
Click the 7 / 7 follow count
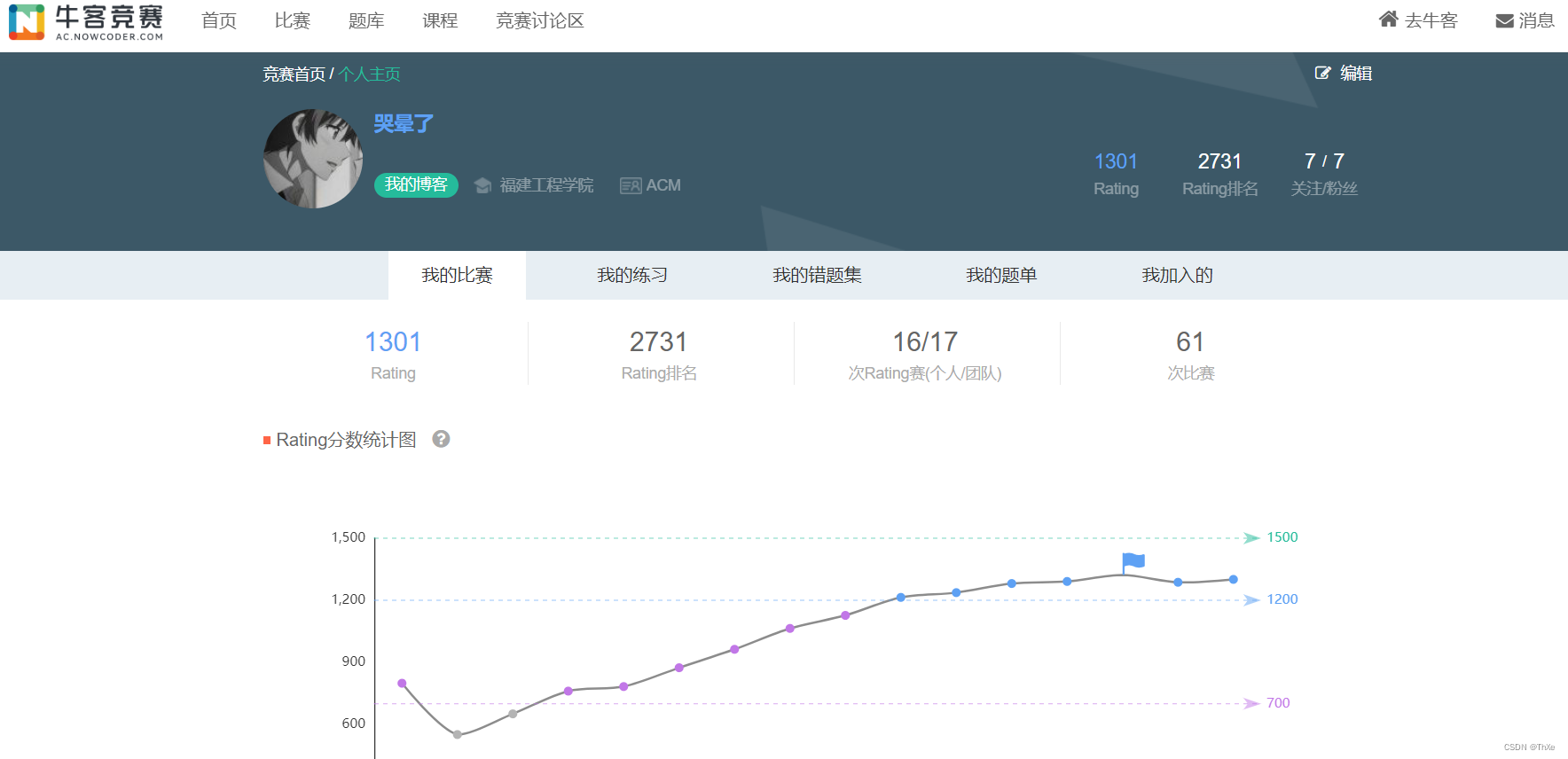click(x=1324, y=161)
